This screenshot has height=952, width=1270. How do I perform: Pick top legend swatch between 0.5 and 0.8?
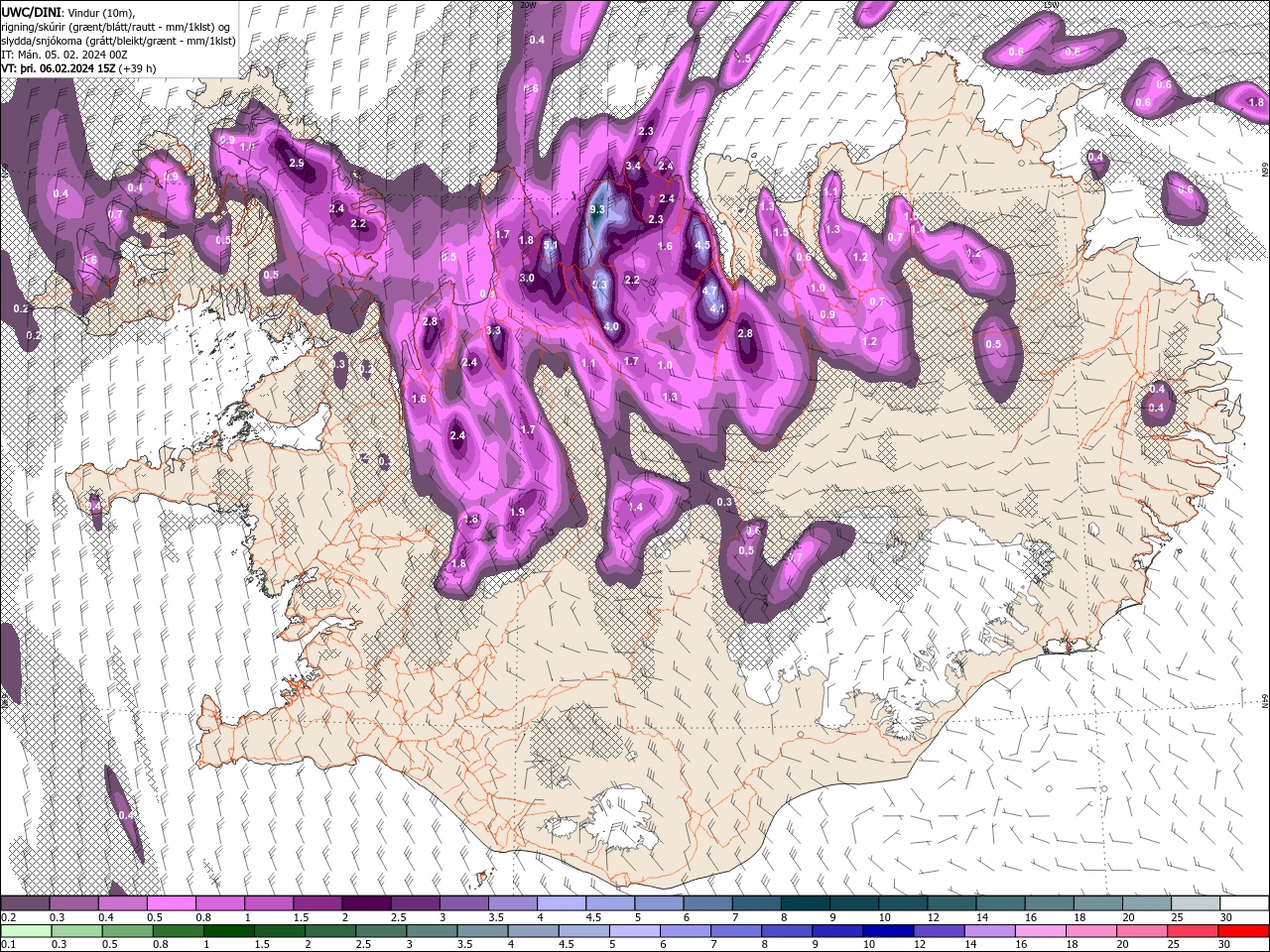click(x=172, y=903)
